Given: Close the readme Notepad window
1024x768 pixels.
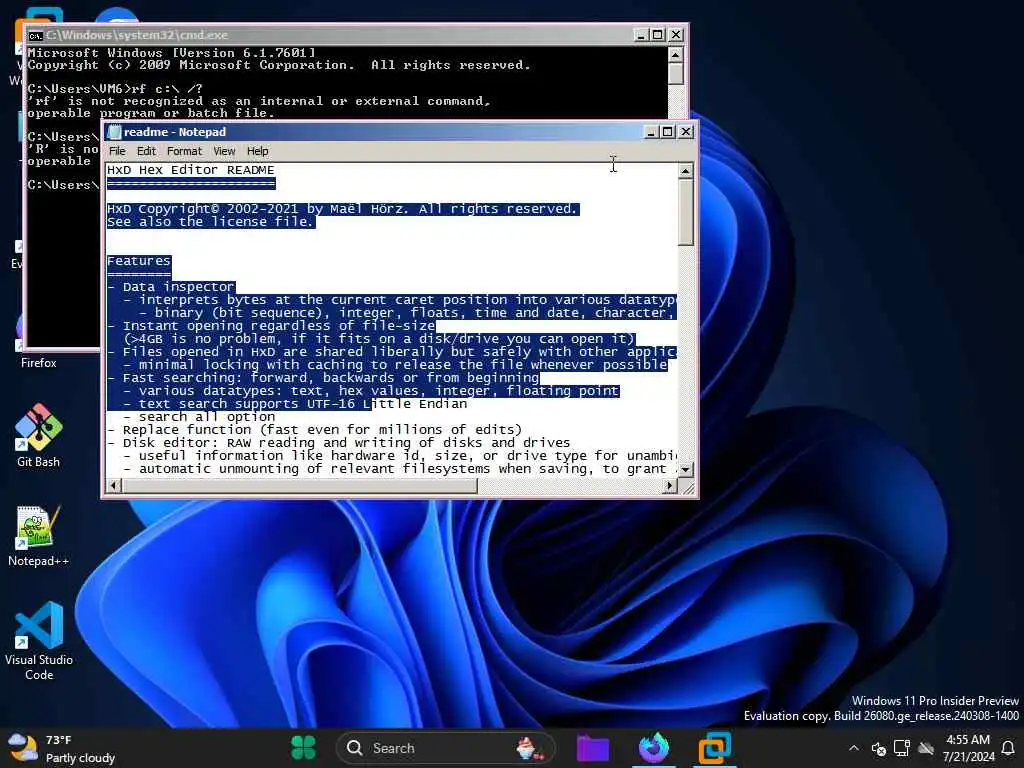Looking at the screenshot, I should pos(686,132).
